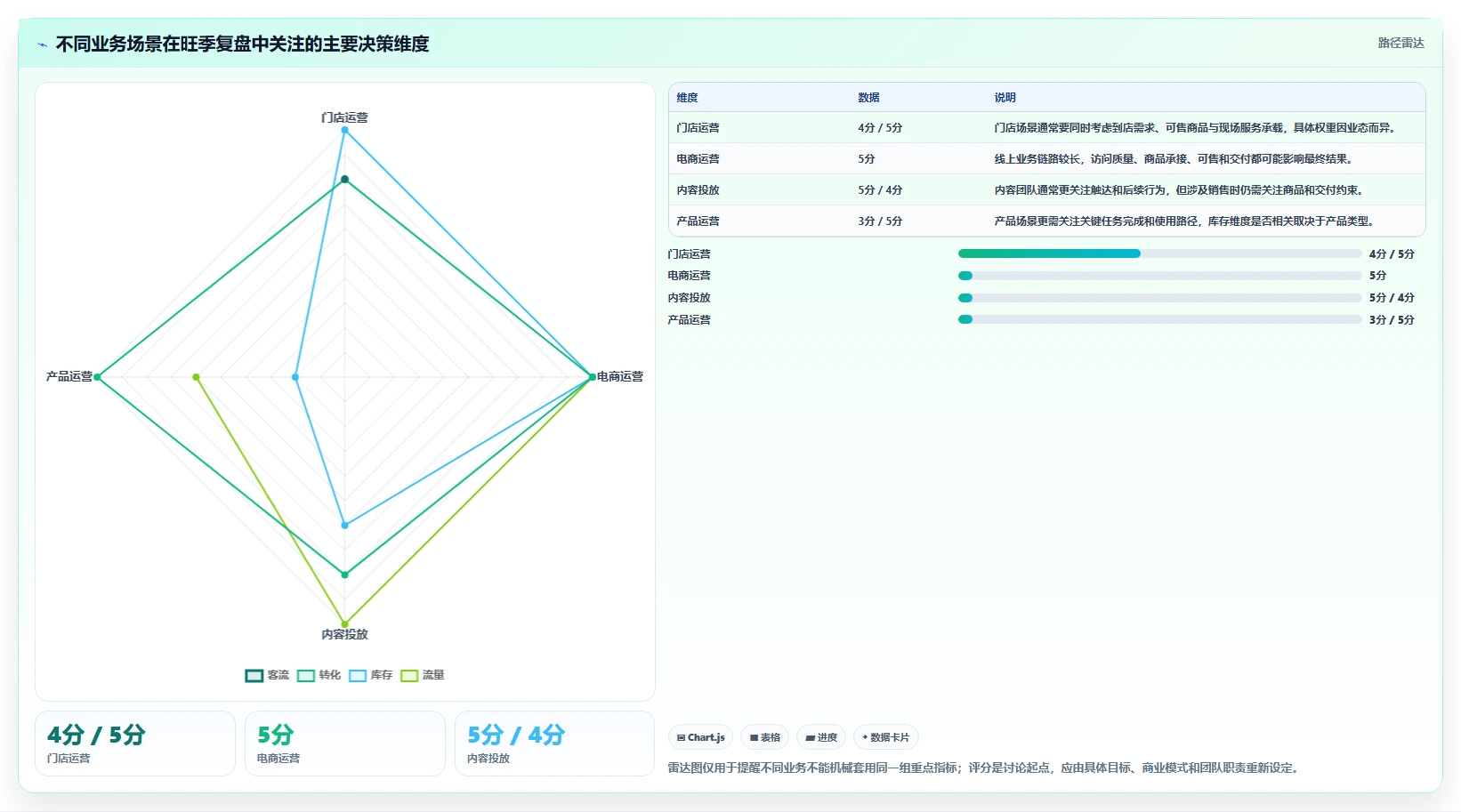1461x812 pixels.
Task: Click the green data point at 产品运营 vertex
Action: coord(98,377)
